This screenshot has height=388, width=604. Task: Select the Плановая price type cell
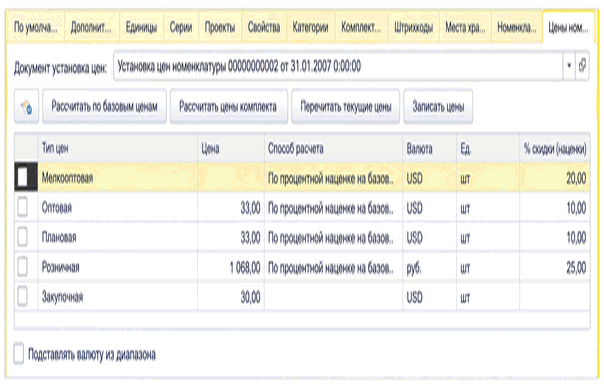click(117, 237)
